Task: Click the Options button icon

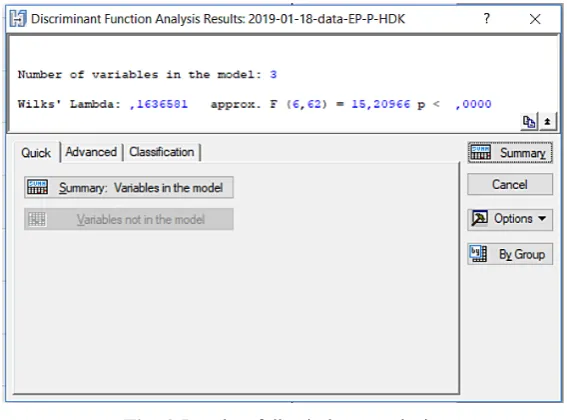Action: point(479,219)
